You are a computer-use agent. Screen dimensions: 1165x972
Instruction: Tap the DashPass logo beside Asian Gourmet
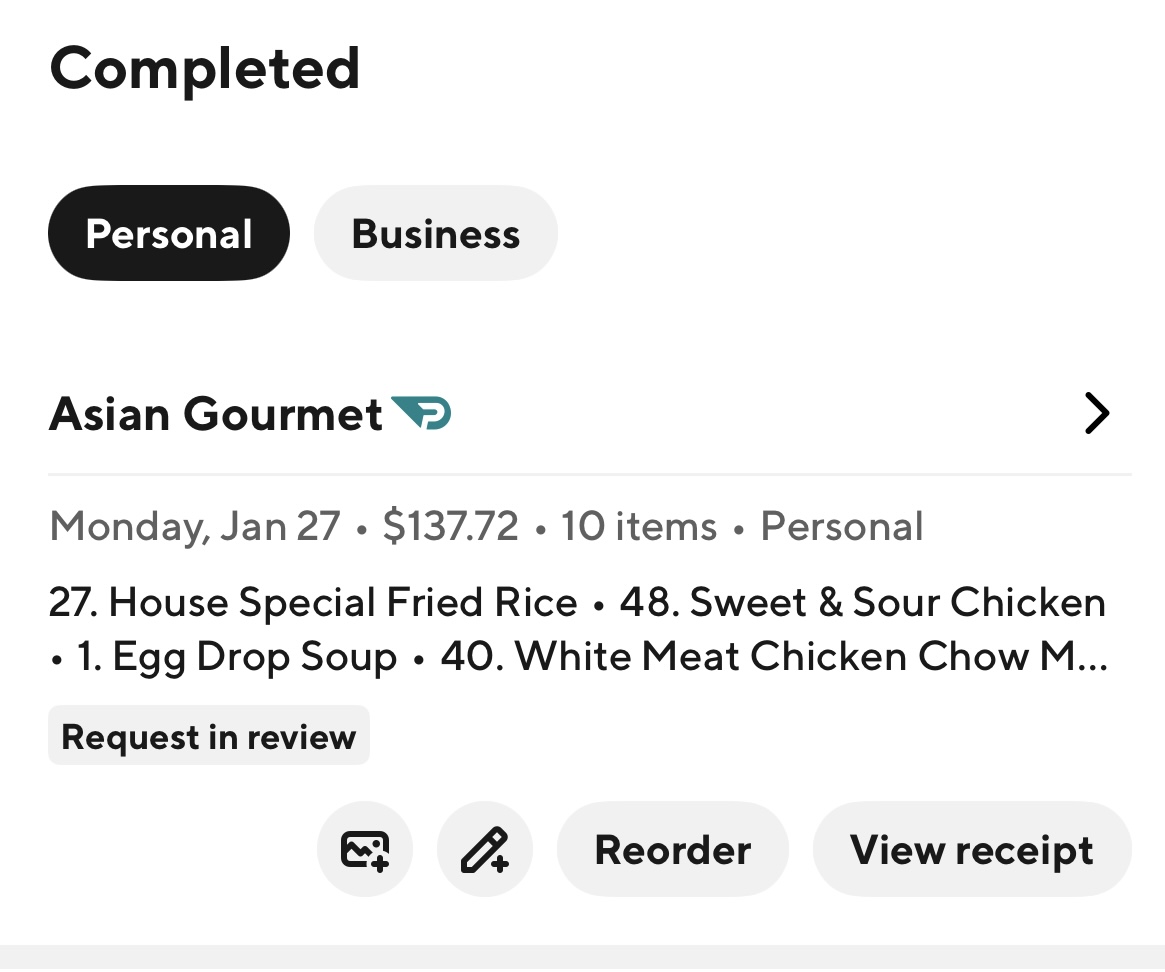[421, 412]
